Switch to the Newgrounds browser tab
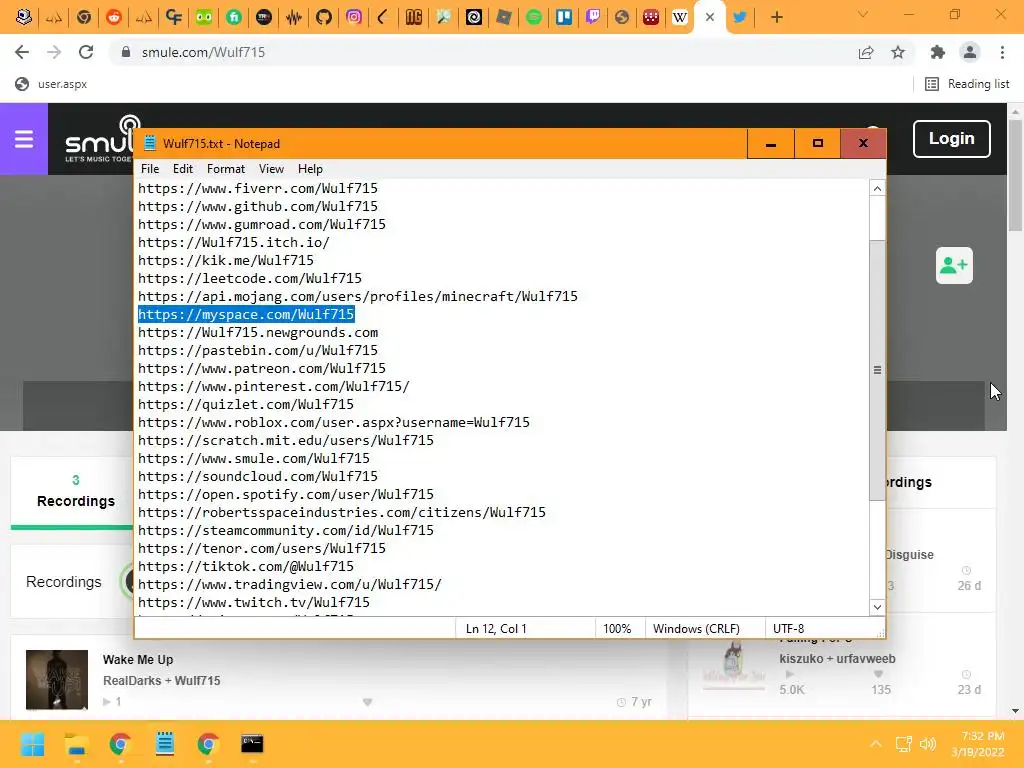This screenshot has width=1024, height=768. tap(414, 17)
